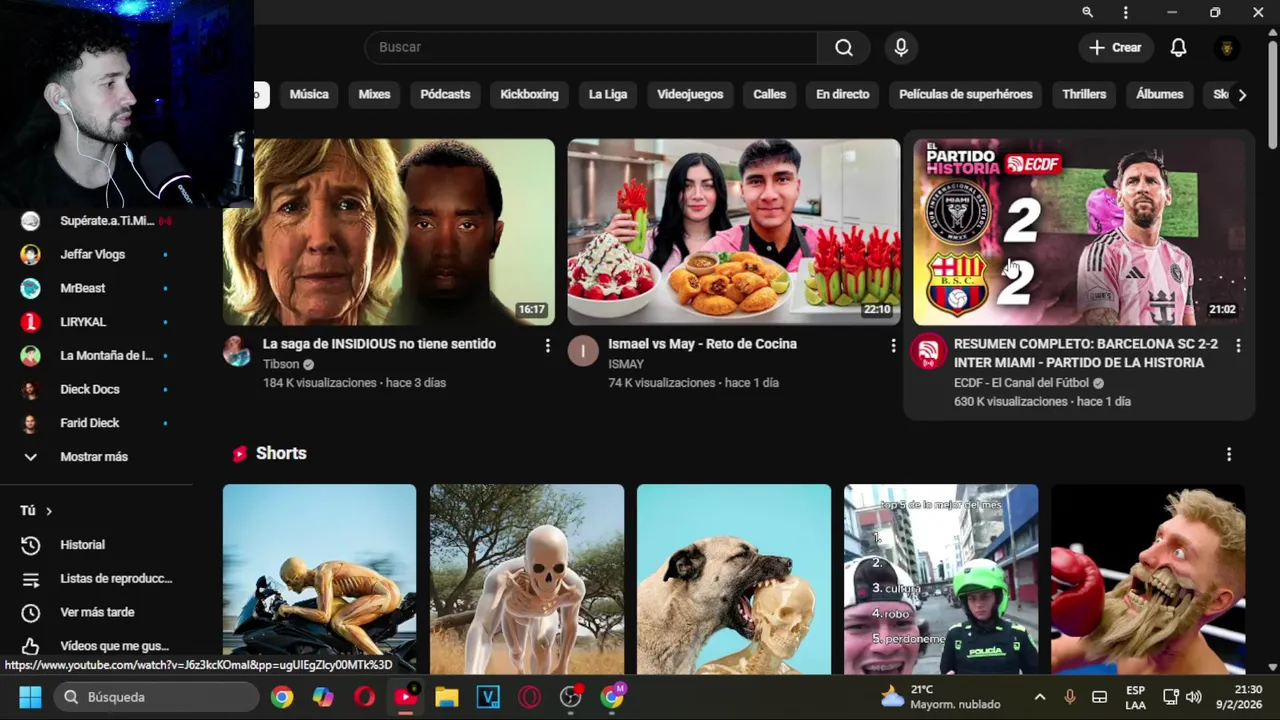The image size is (1280, 720).
Task: Select the Álbumes filter chip
Action: [x=1160, y=94]
